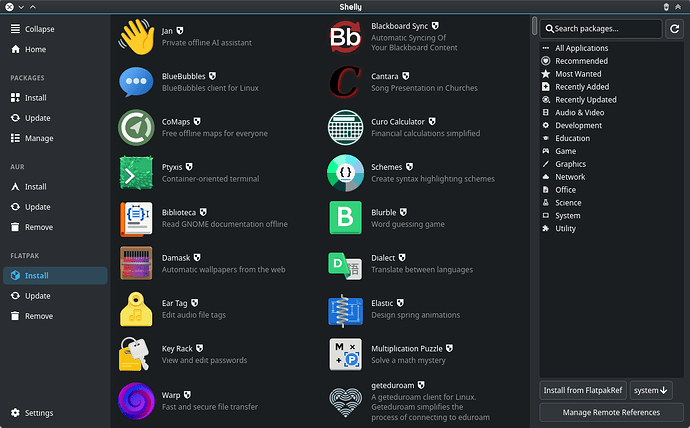Open the Dialect translation icon
Viewport: 690px width, 428px height.
coord(346,265)
